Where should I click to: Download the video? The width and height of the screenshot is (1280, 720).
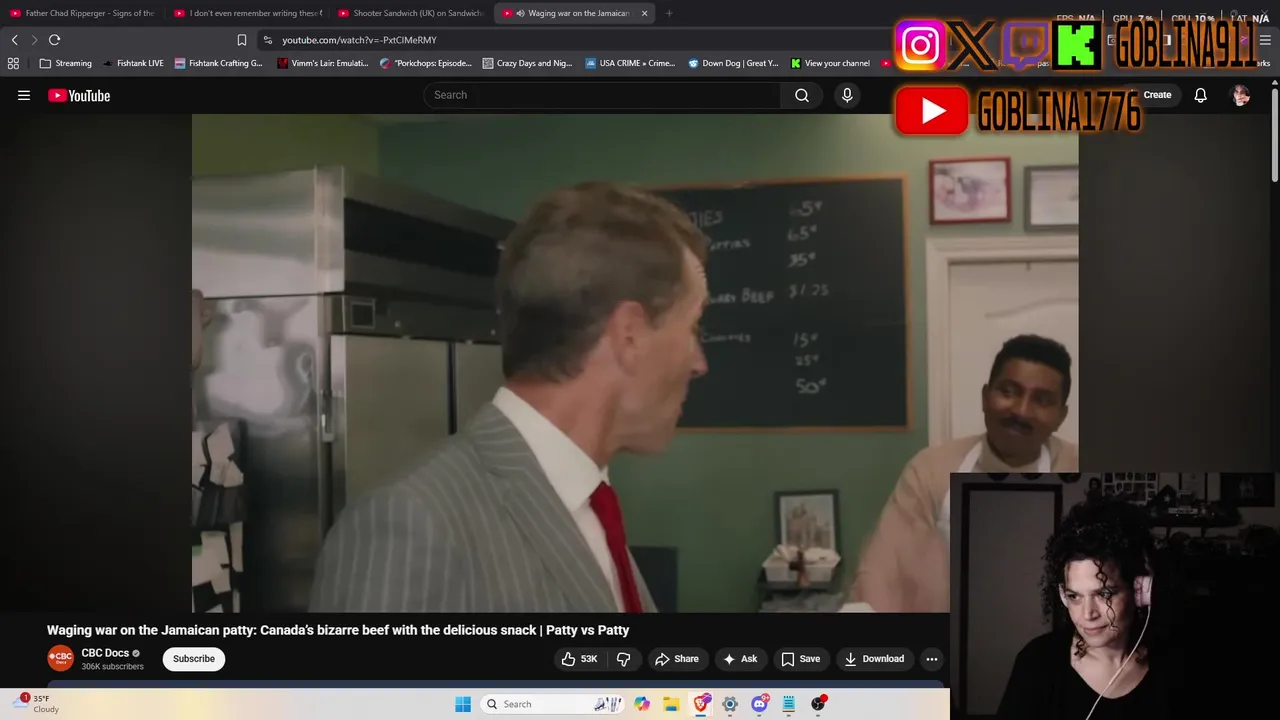(874, 659)
